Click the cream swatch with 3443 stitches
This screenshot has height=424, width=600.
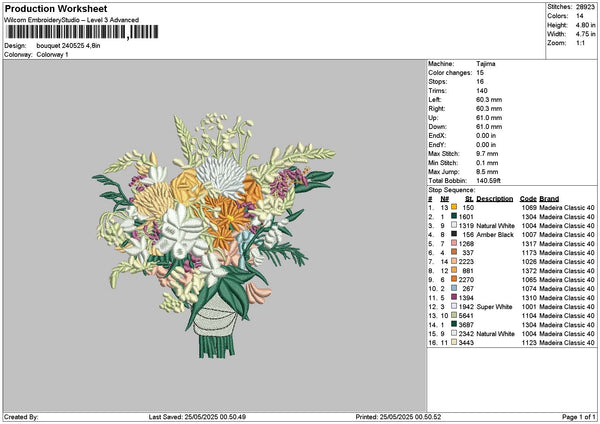pyautogui.click(x=454, y=342)
